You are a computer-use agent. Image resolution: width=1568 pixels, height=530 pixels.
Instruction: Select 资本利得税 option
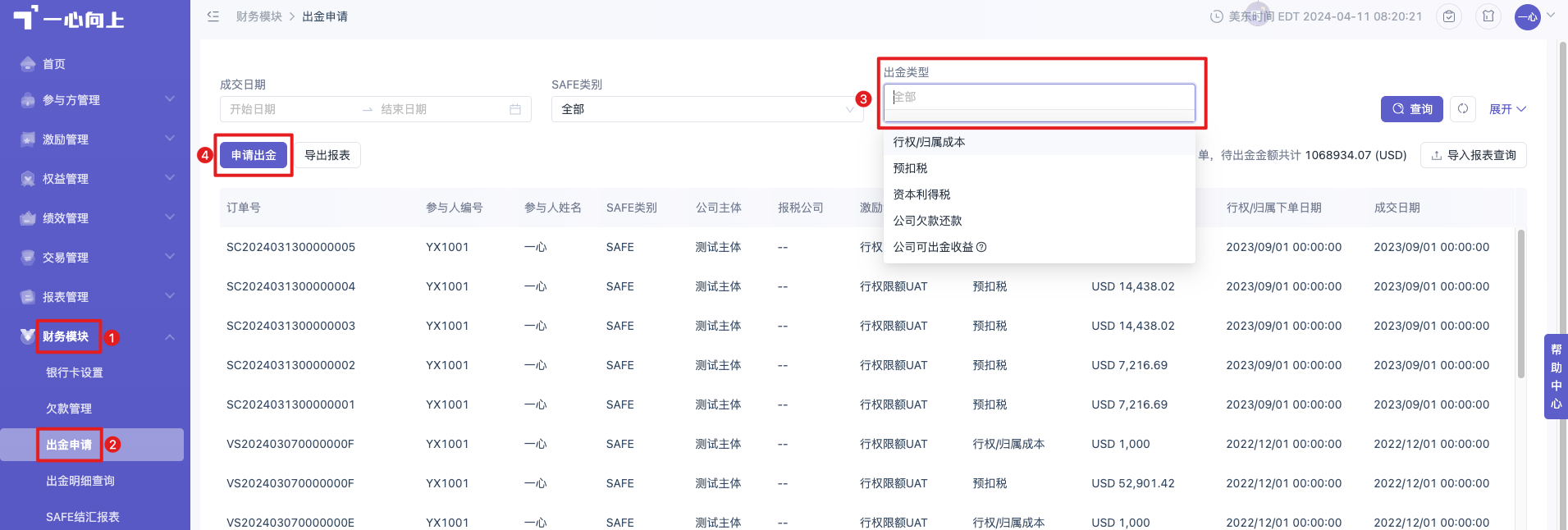point(1039,194)
